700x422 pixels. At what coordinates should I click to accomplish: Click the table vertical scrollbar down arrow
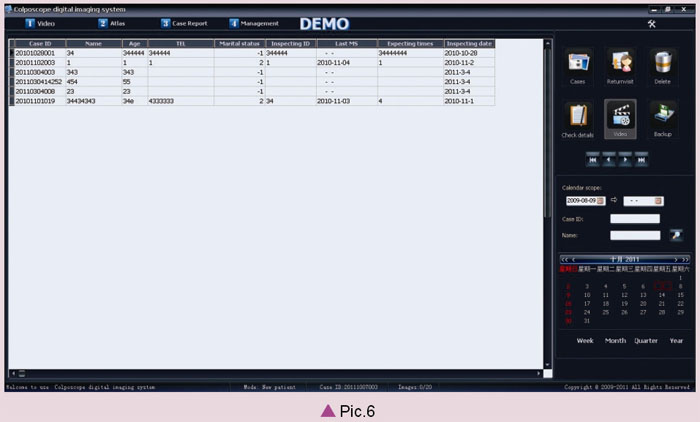pos(547,365)
